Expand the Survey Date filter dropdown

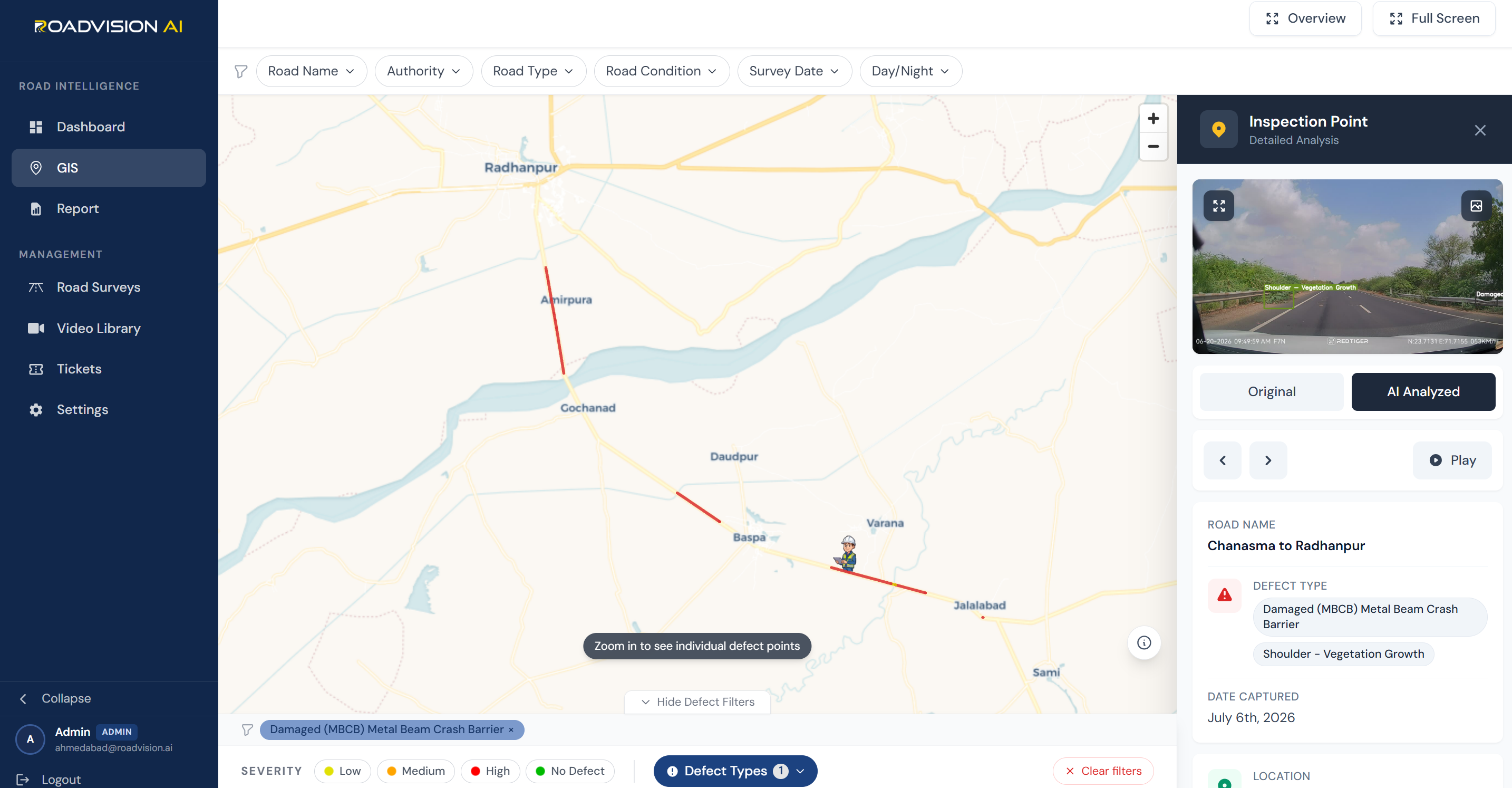click(x=794, y=71)
